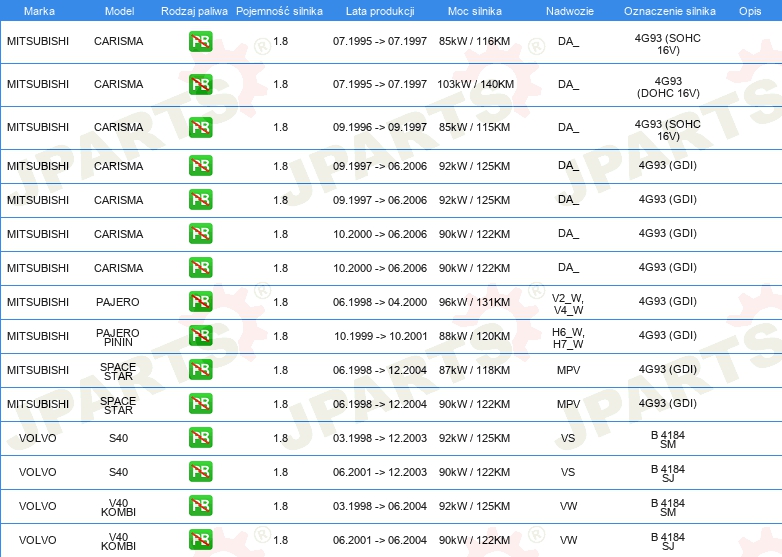Image resolution: width=782 pixels, height=557 pixels.
Task: Select the Rodzaj paliwa column header
Action: 194,11
